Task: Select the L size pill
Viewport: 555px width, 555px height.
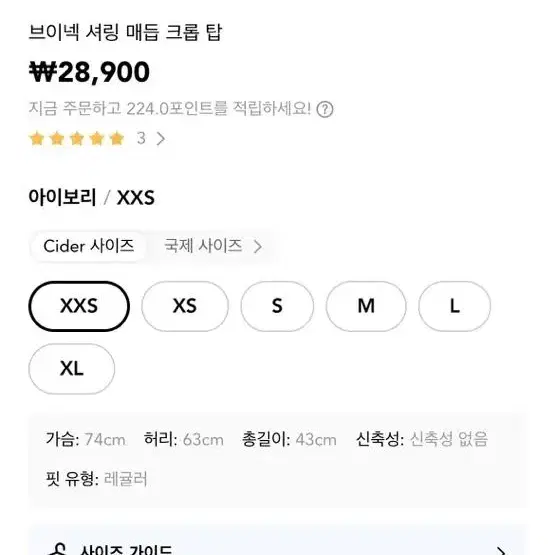Action: pyautogui.click(x=454, y=306)
